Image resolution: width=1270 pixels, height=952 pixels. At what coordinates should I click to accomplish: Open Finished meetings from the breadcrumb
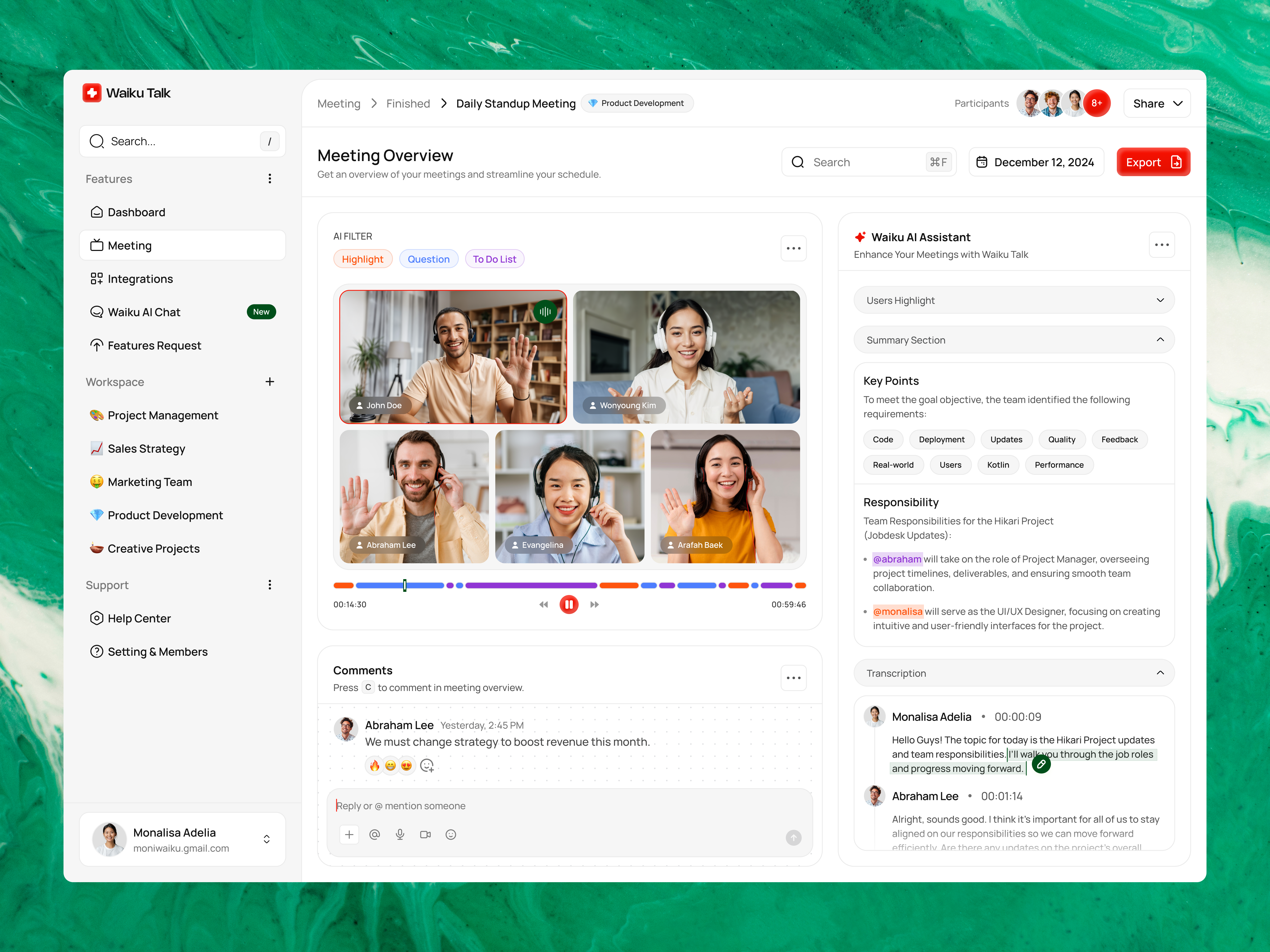coord(408,103)
